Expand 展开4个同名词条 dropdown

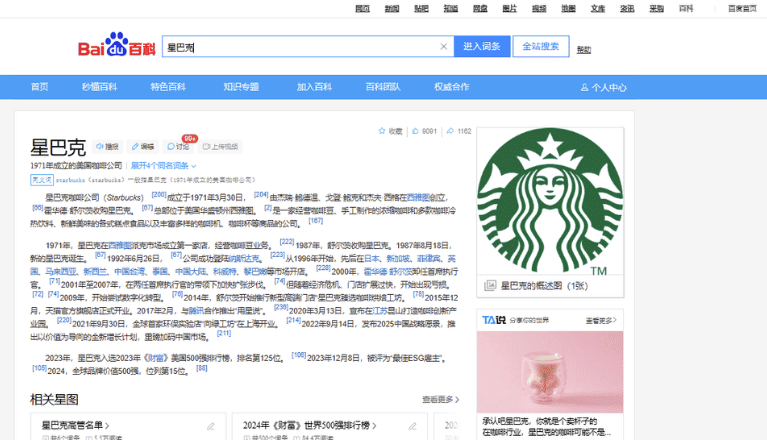click(163, 166)
